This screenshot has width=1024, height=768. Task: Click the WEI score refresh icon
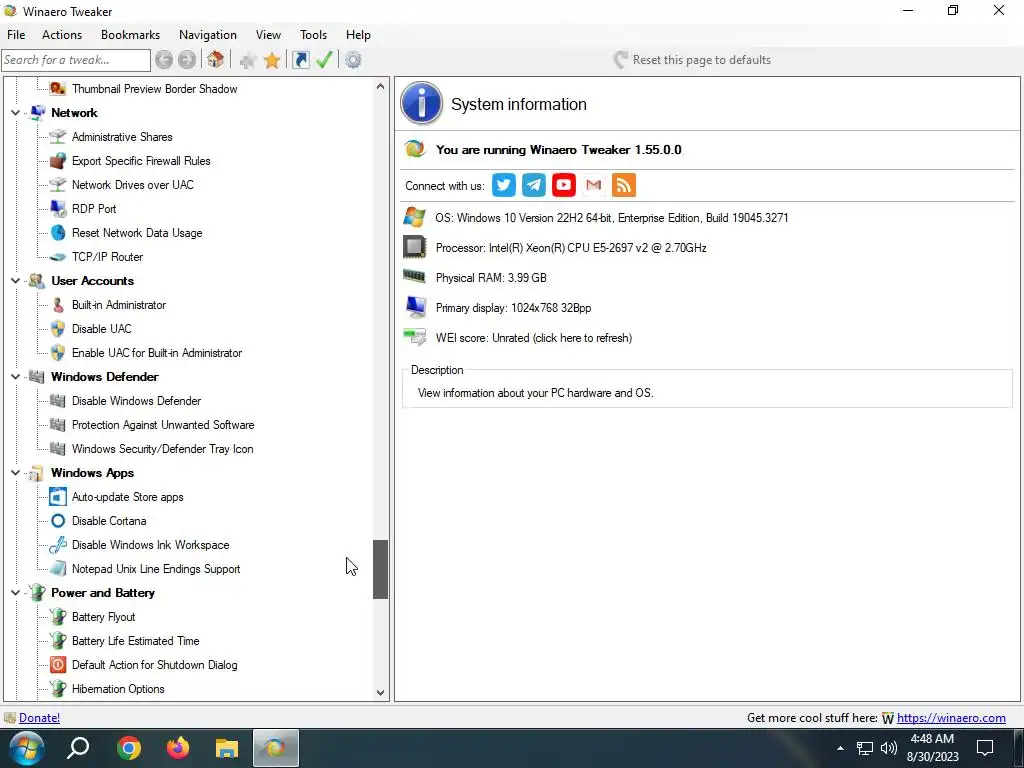(415, 338)
